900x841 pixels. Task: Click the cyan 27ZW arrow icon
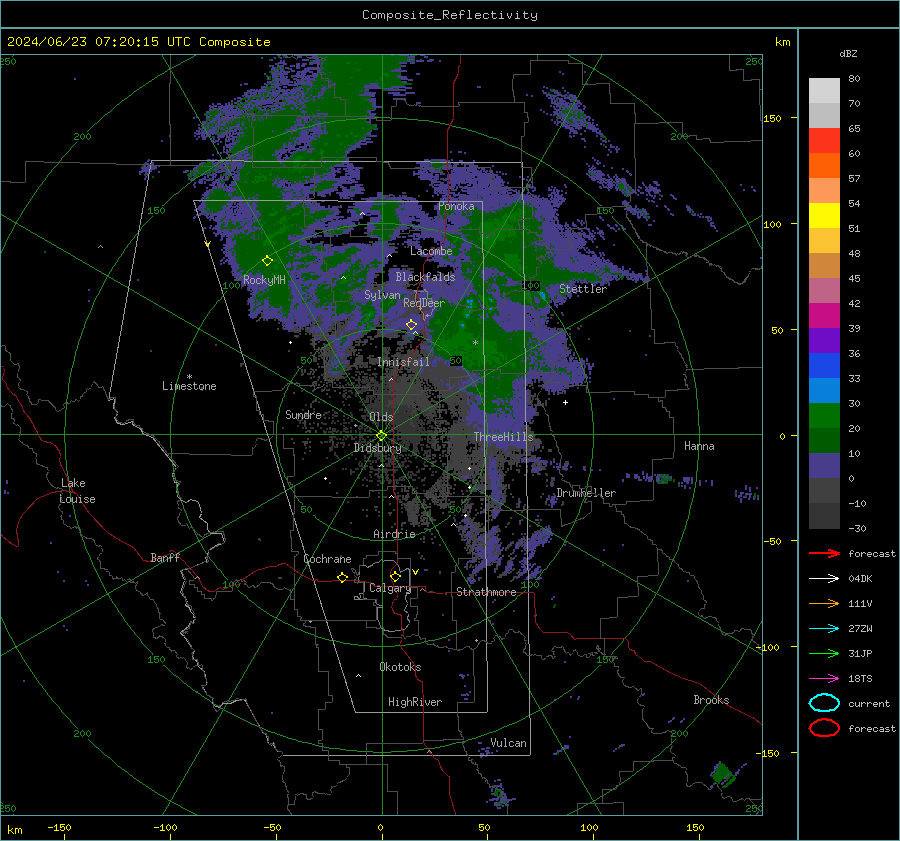(x=824, y=629)
